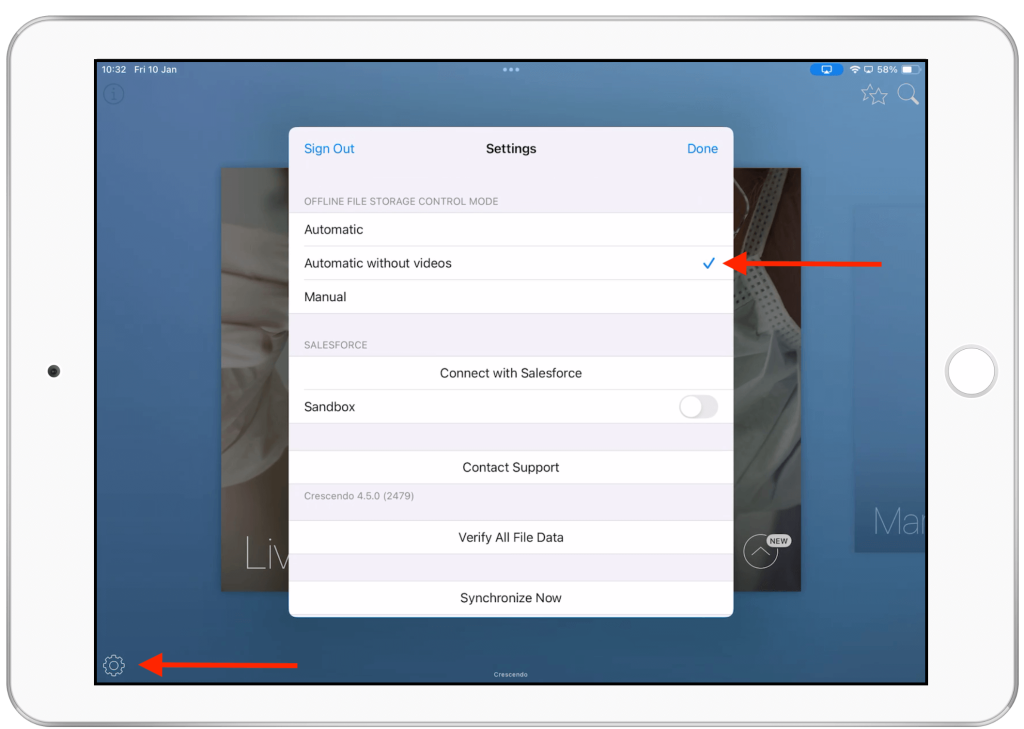Select the Manual storage control mode

(325, 296)
